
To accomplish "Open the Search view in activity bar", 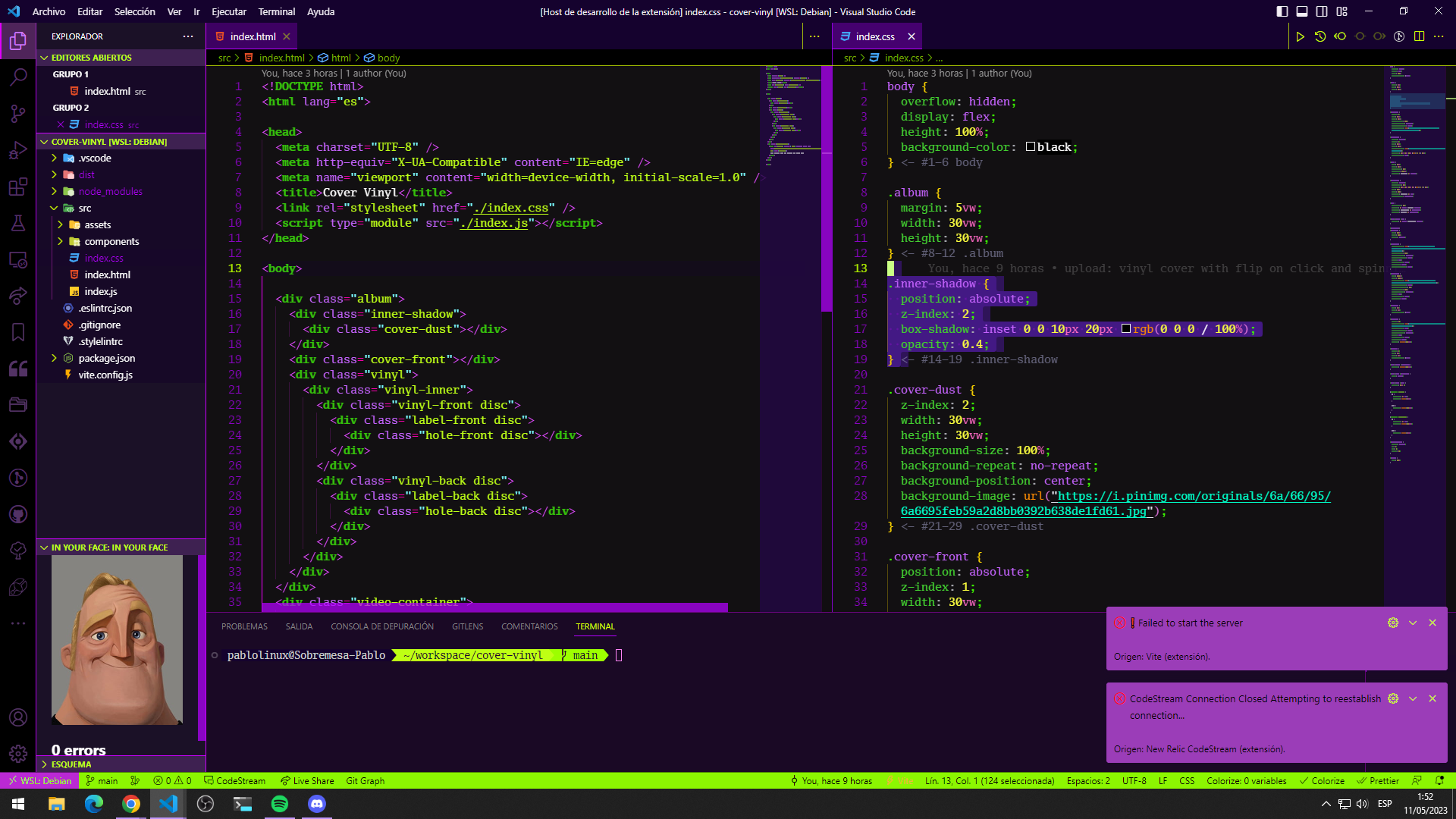I will [x=18, y=77].
